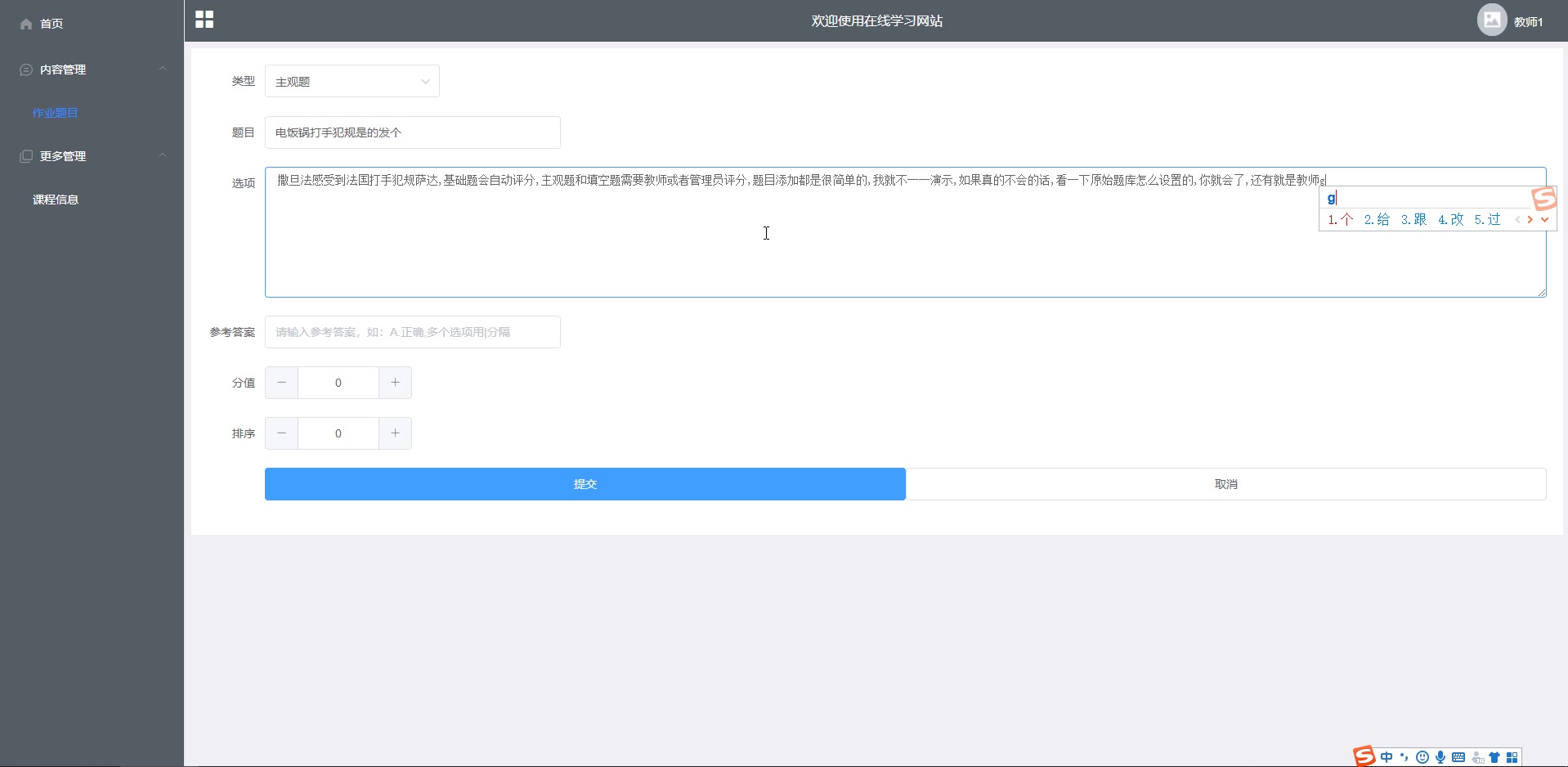Decrease the 分值 value with minus button
Viewport: 1568px width, 767px height.
(x=282, y=383)
